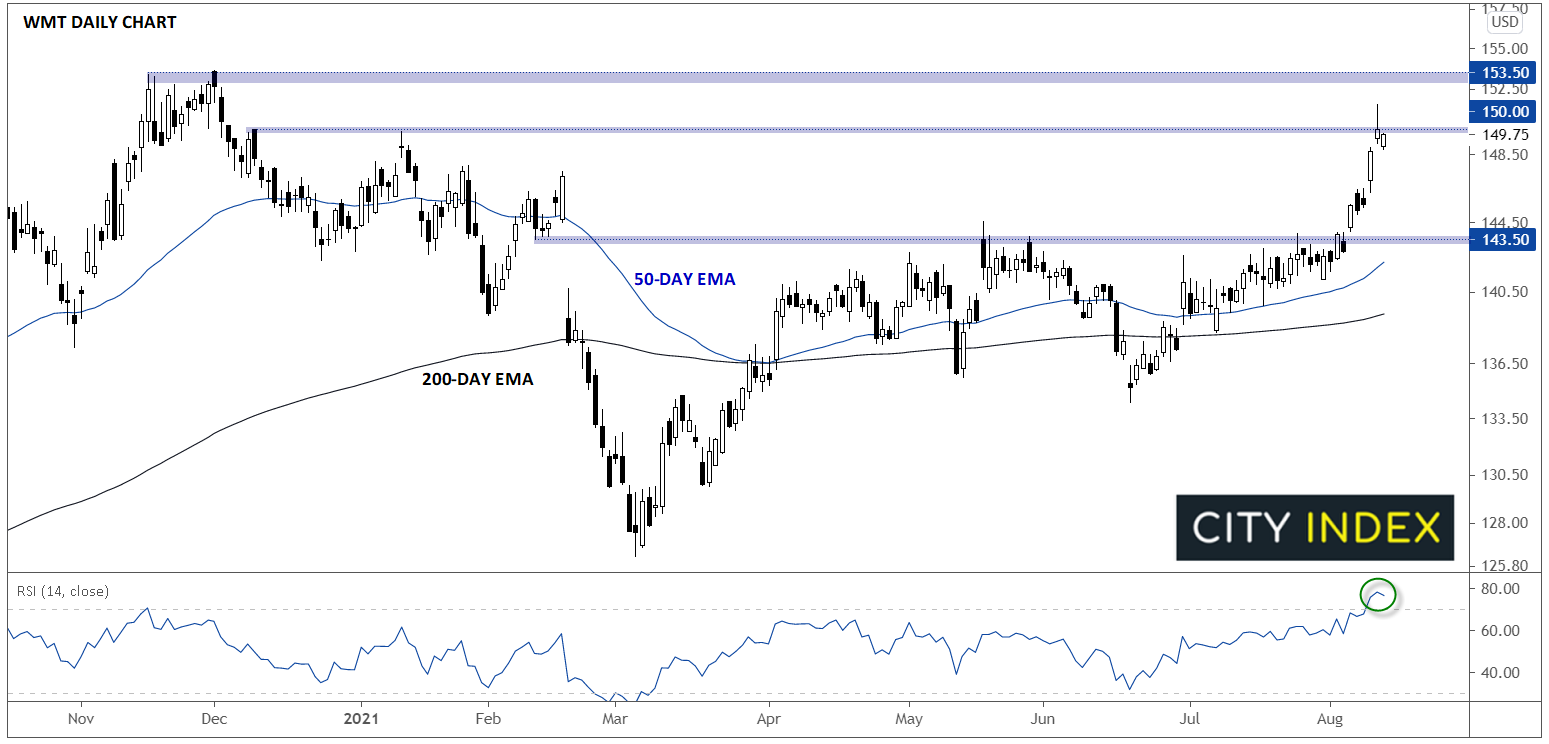
Task: Click the 50-DAY EMA label
Action: [684, 280]
